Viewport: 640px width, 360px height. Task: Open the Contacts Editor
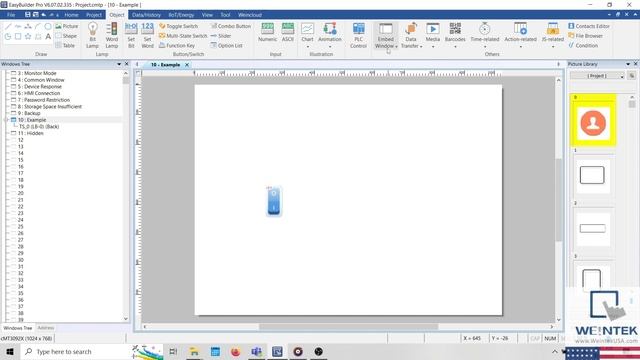(589, 26)
